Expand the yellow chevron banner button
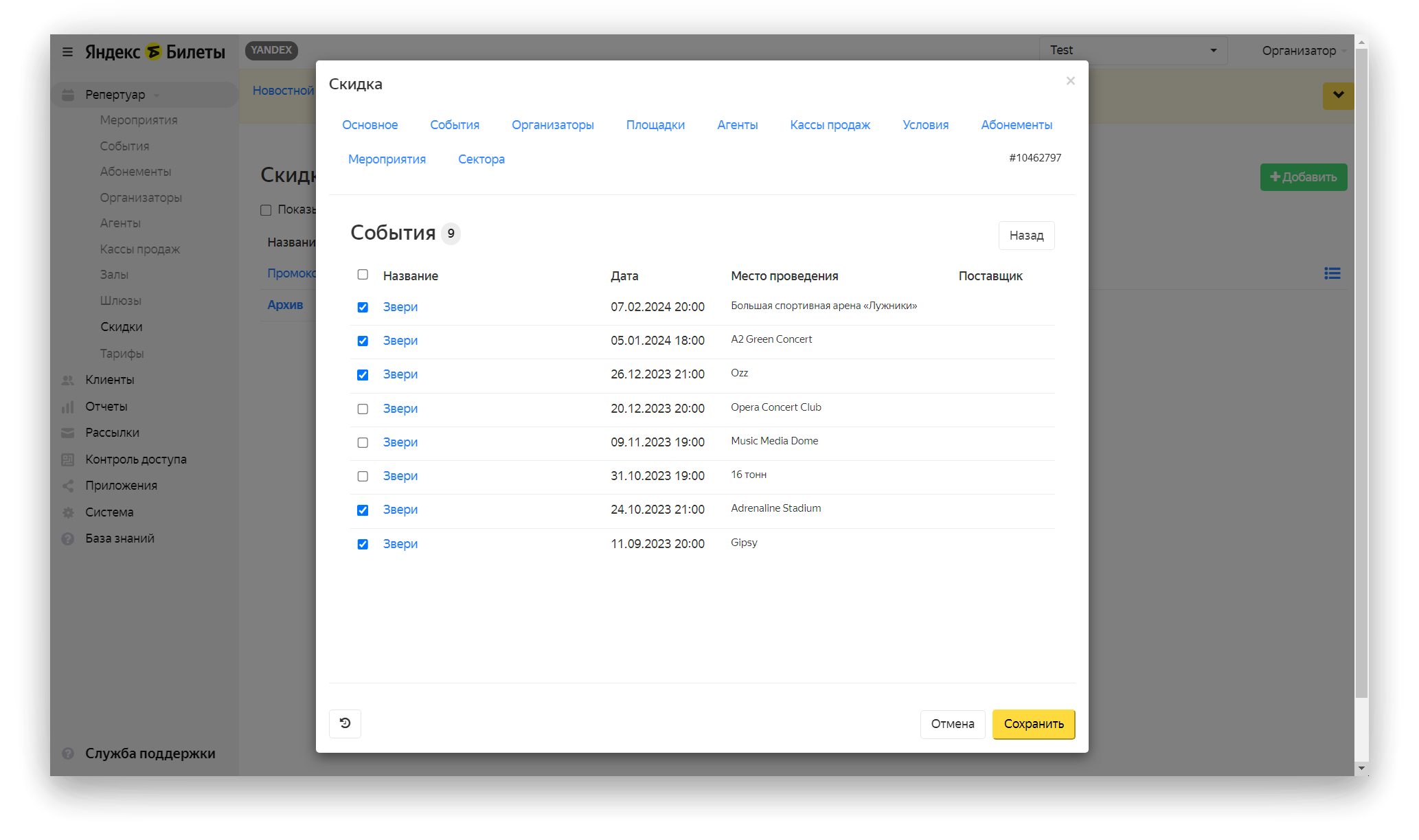The width and height of the screenshot is (1419, 840). pos(1337,95)
